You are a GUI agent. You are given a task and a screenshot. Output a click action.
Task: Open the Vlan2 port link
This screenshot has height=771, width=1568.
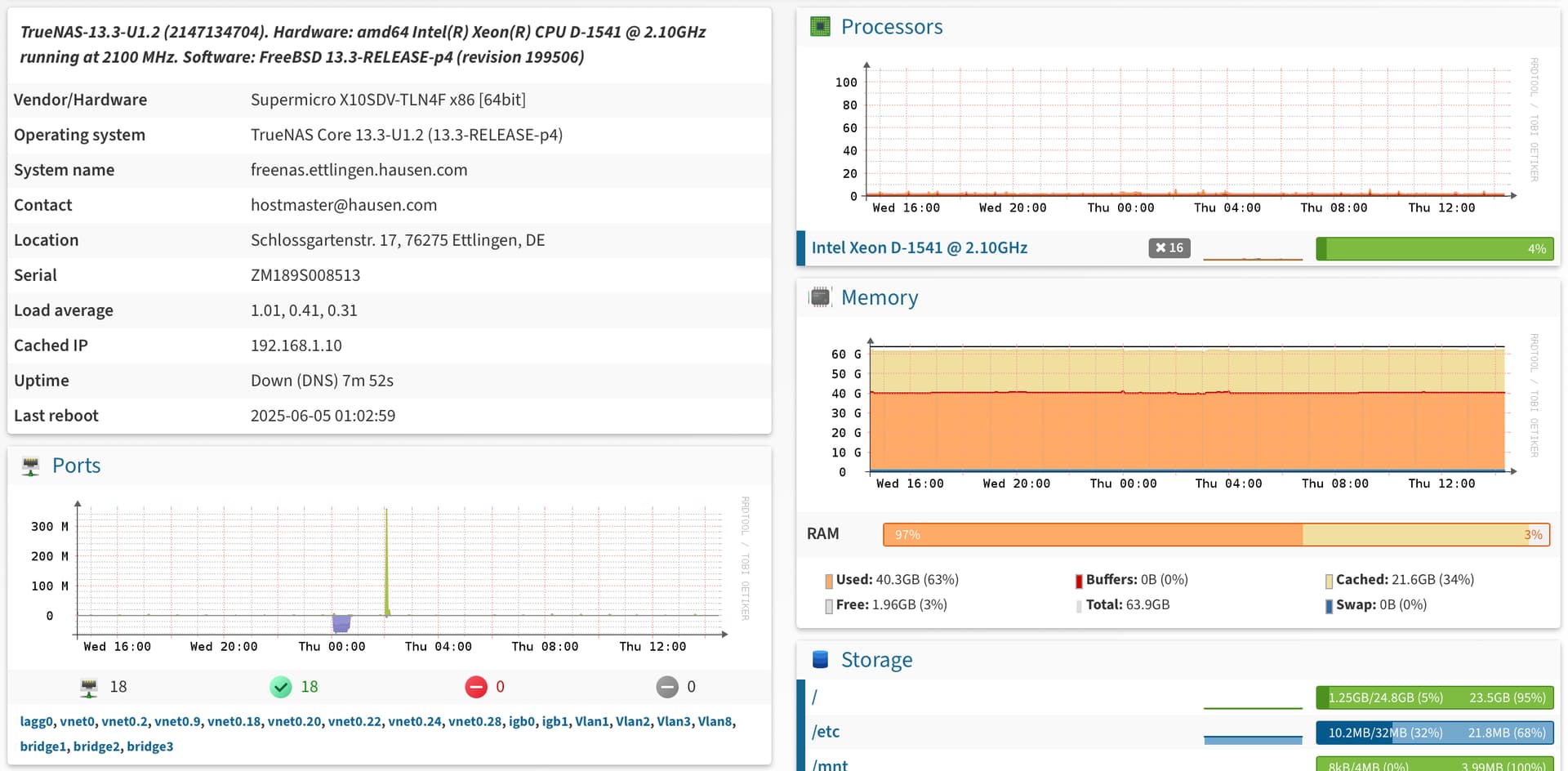click(x=633, y=721)
